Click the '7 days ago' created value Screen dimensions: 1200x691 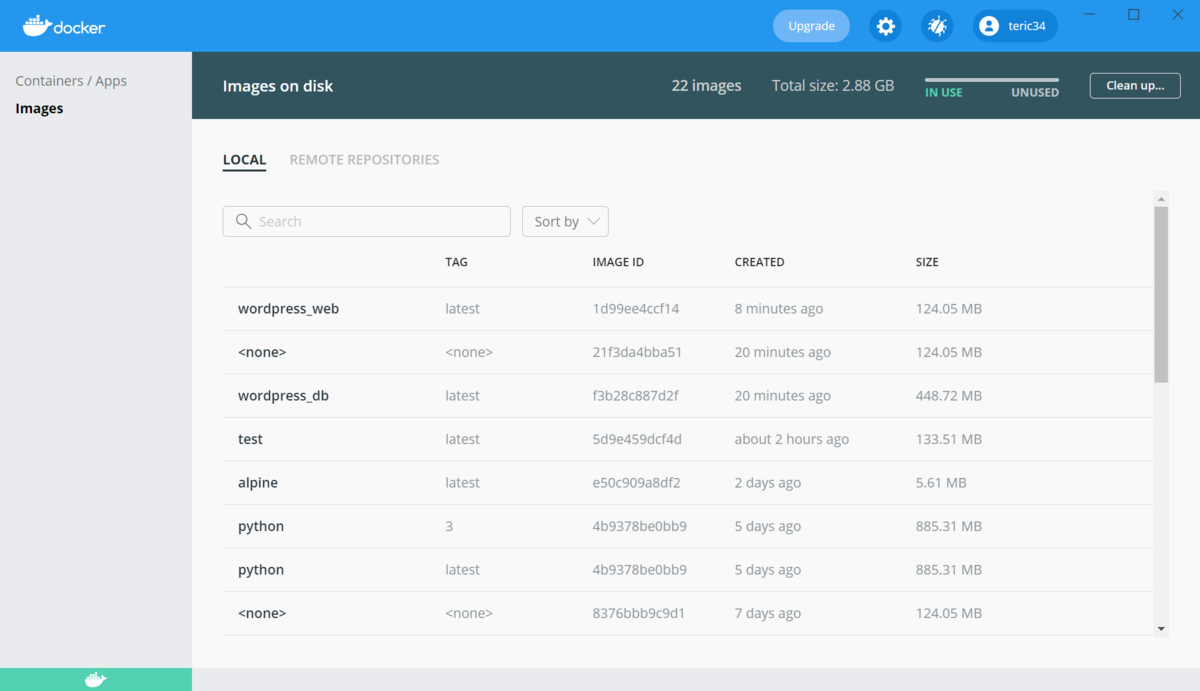768,613
